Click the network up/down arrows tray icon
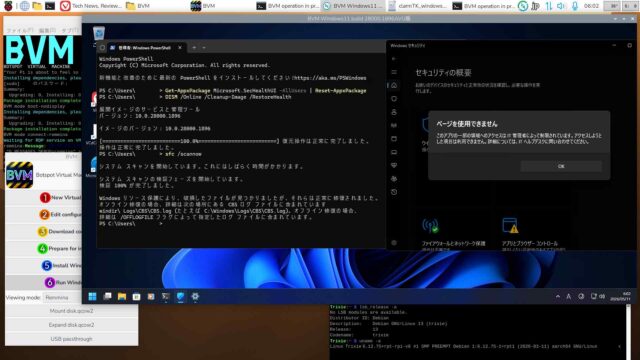 click(x=548, y=6)
